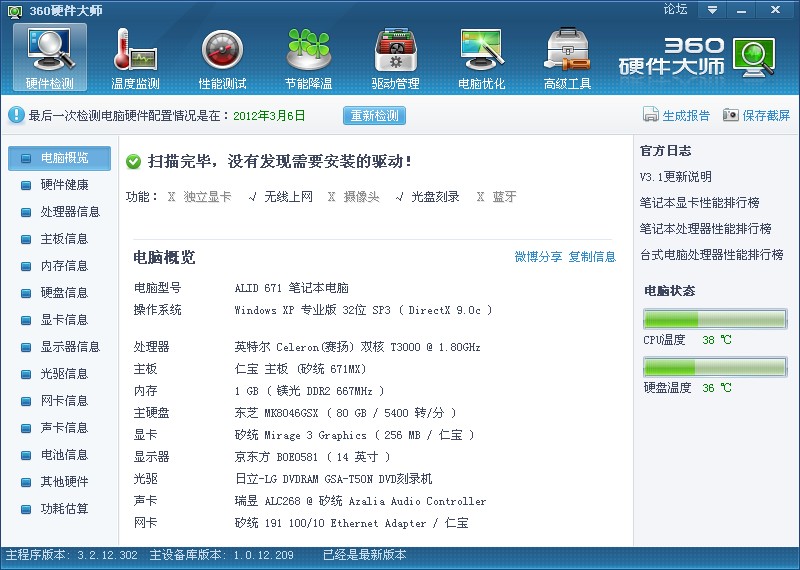Open the 硬件检测 hardware detection tool
The image size is (800, 570).
50,57
